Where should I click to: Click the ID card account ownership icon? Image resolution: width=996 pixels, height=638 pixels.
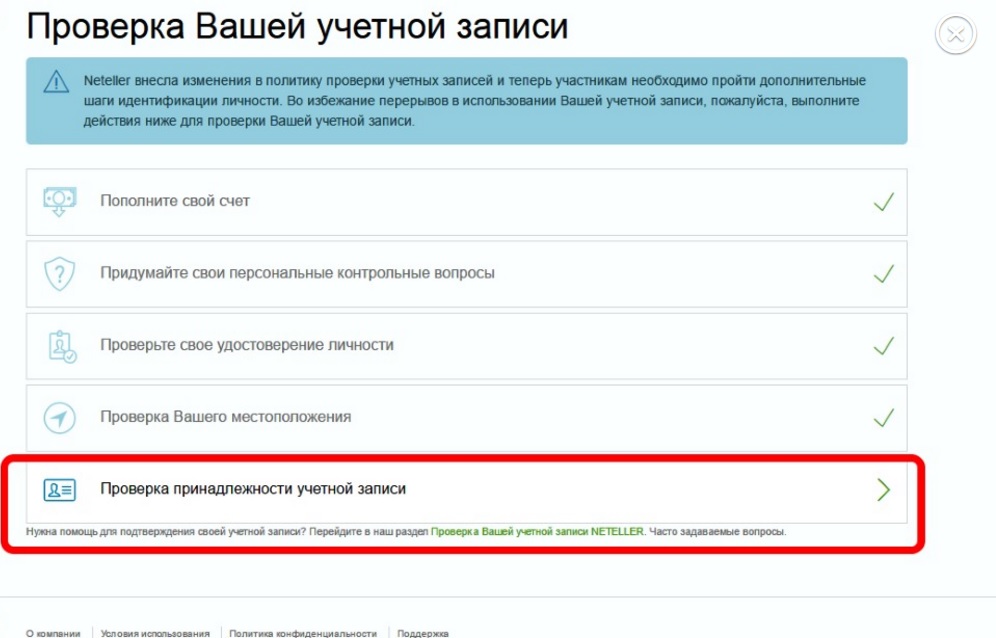coord(60,490)
